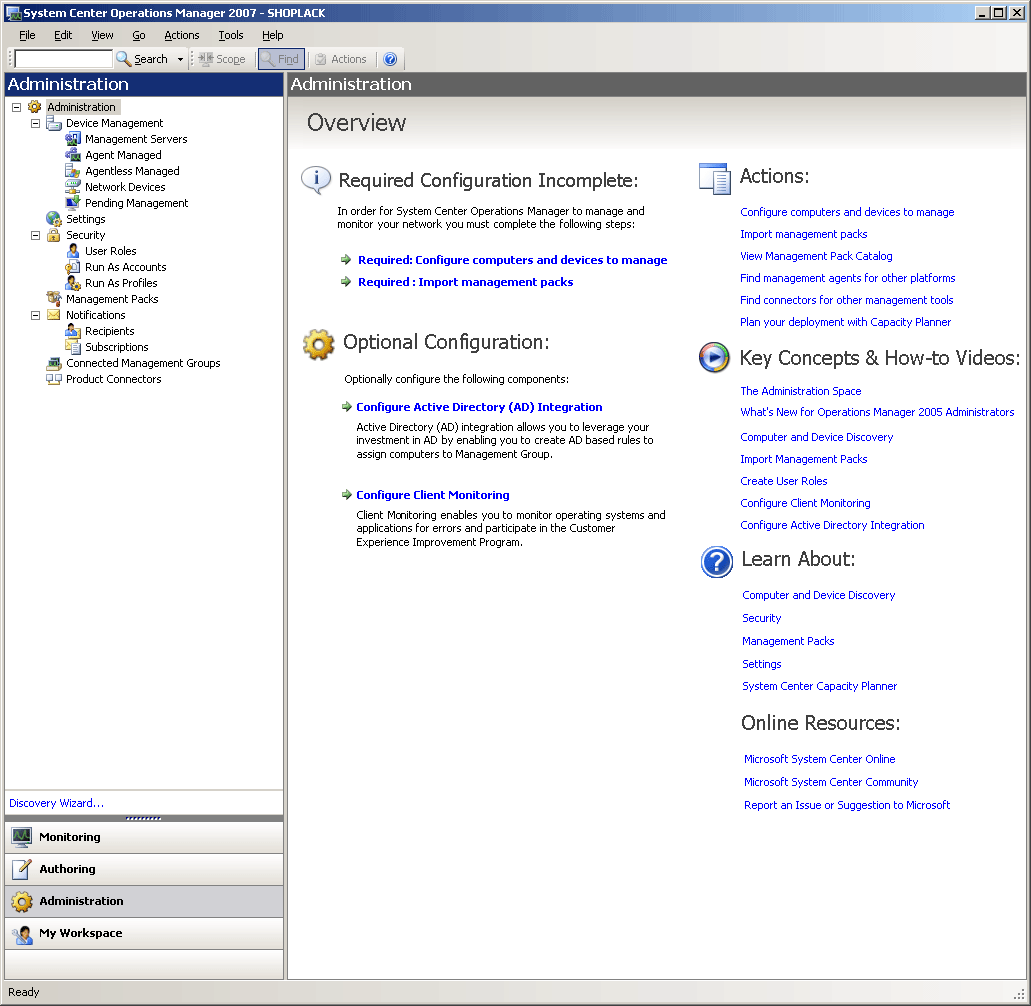Switch to the Authoring pane
Viewport: 1031px width, 1006px height.
(x=144, y=869)
